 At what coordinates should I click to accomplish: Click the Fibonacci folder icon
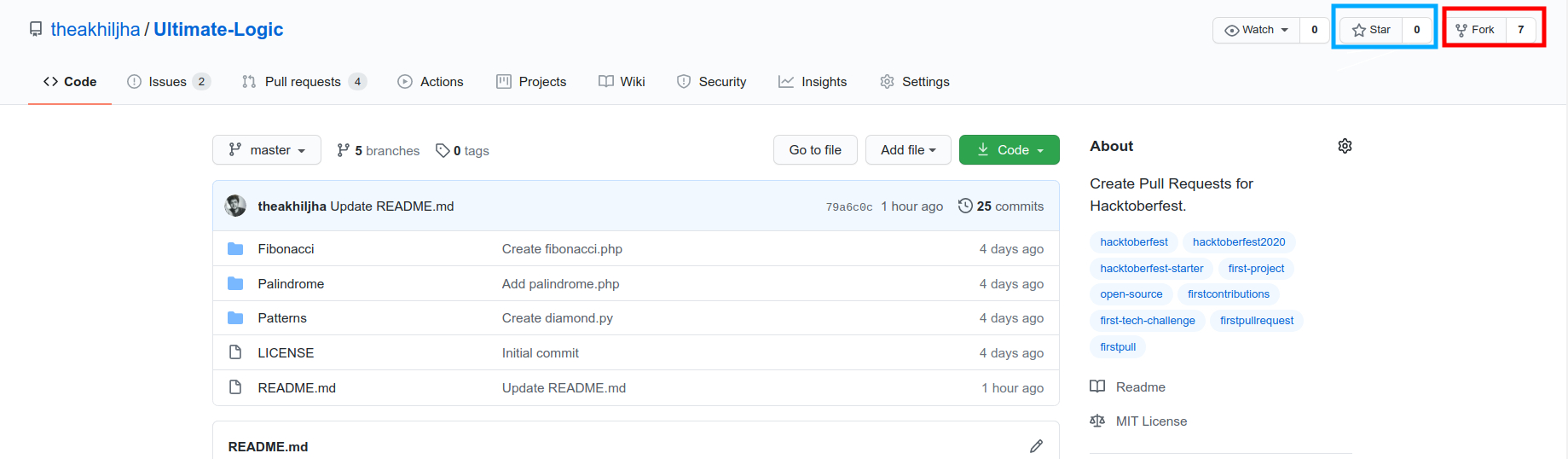[235, 249]
